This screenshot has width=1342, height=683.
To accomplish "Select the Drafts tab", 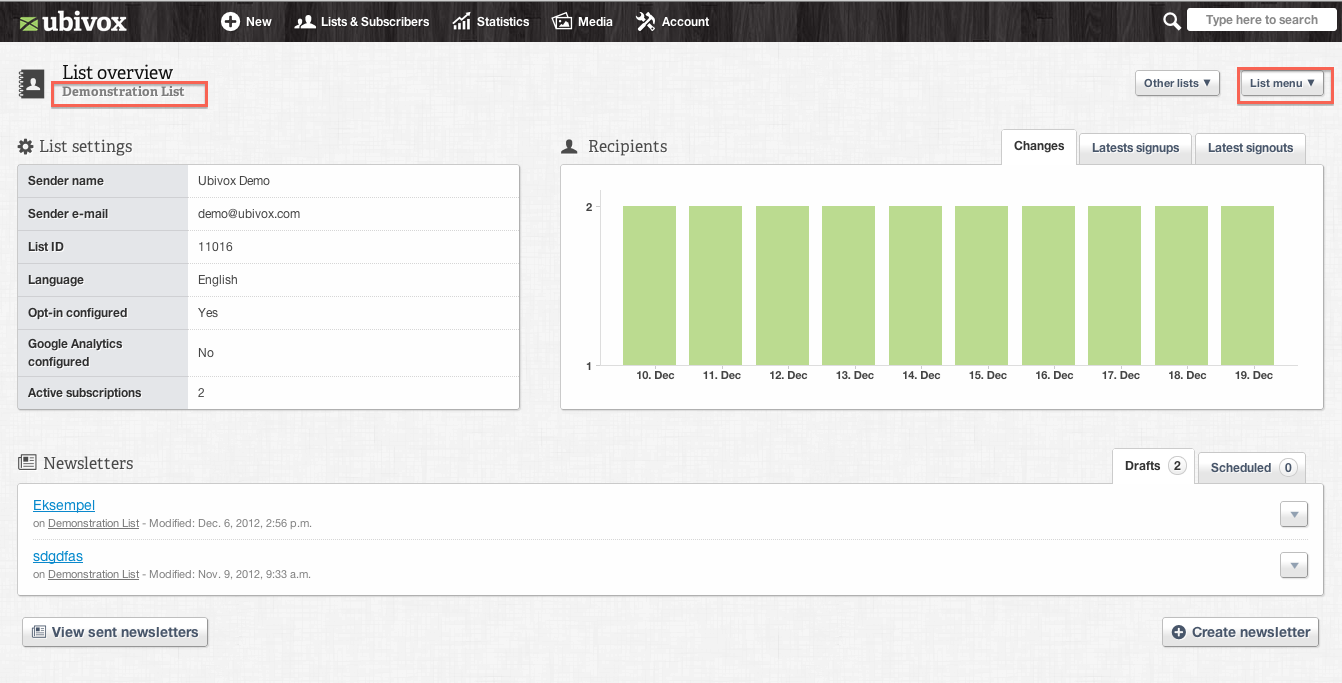I will (1153, 466).
